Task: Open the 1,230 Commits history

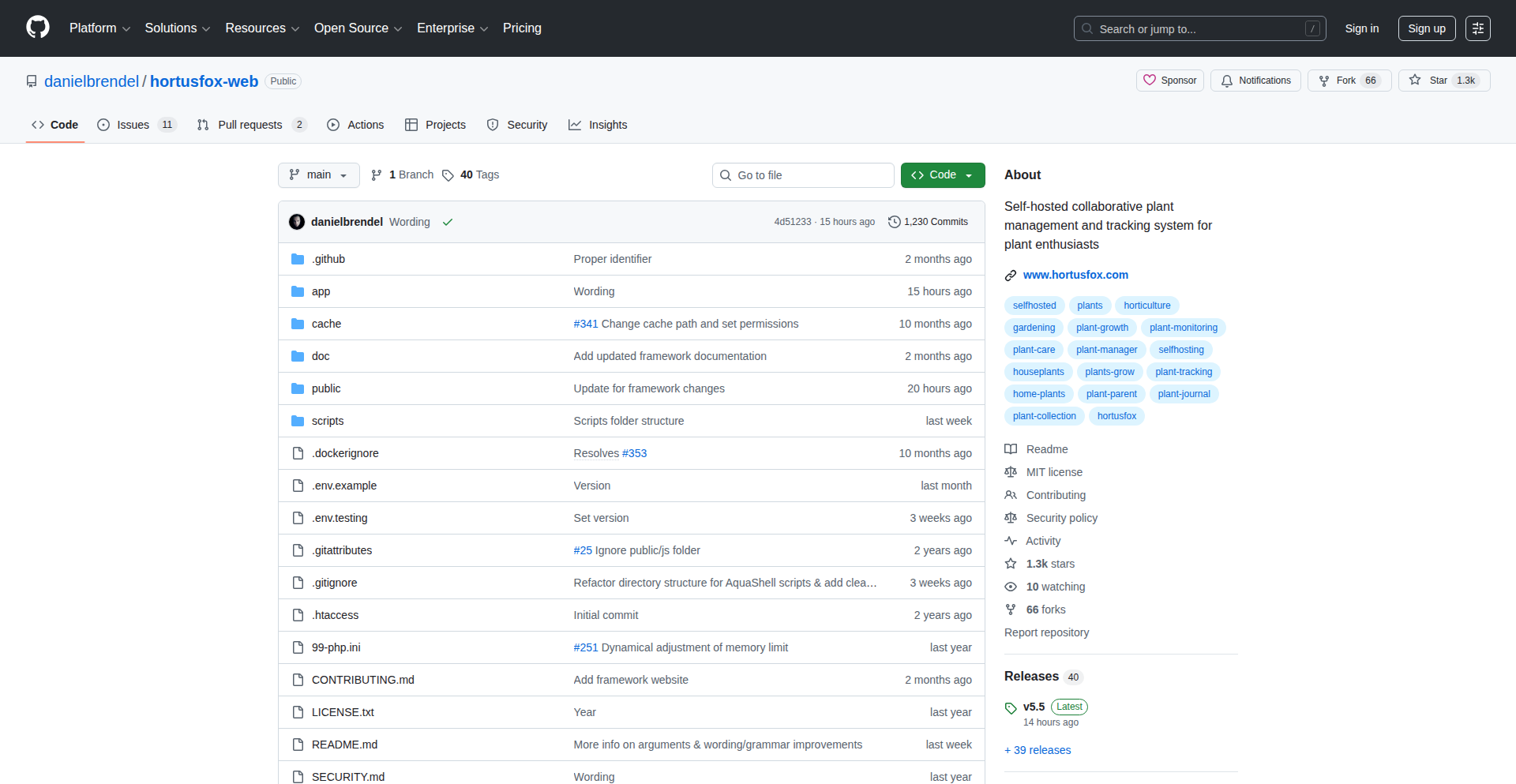Action: tap(928, 222)
